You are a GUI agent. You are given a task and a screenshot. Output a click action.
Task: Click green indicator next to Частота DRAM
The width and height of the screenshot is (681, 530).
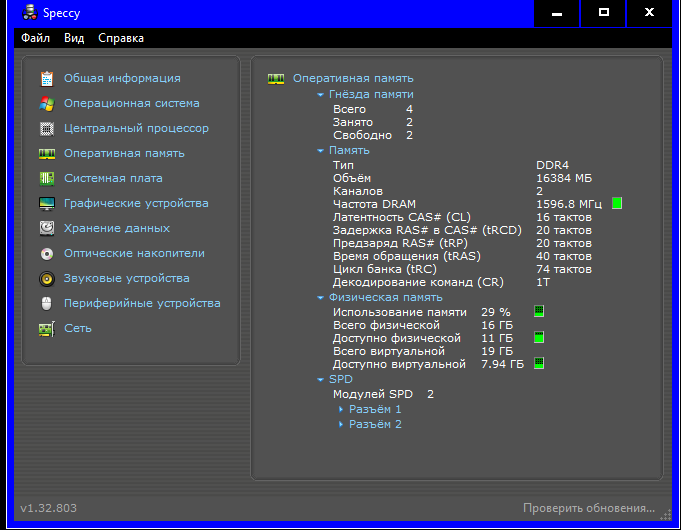[617, 203]
